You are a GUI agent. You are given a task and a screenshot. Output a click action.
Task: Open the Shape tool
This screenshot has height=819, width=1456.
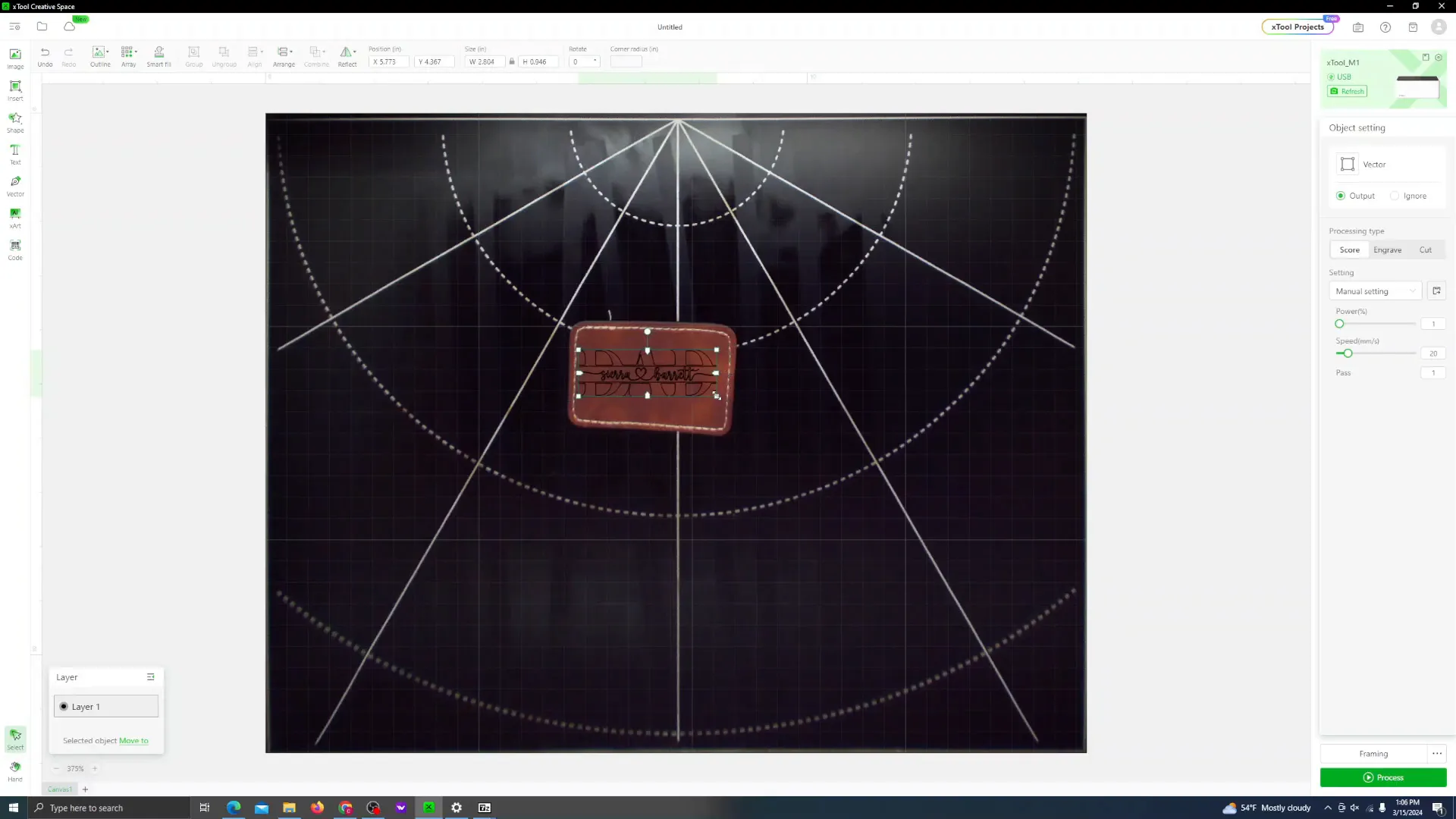14,121
